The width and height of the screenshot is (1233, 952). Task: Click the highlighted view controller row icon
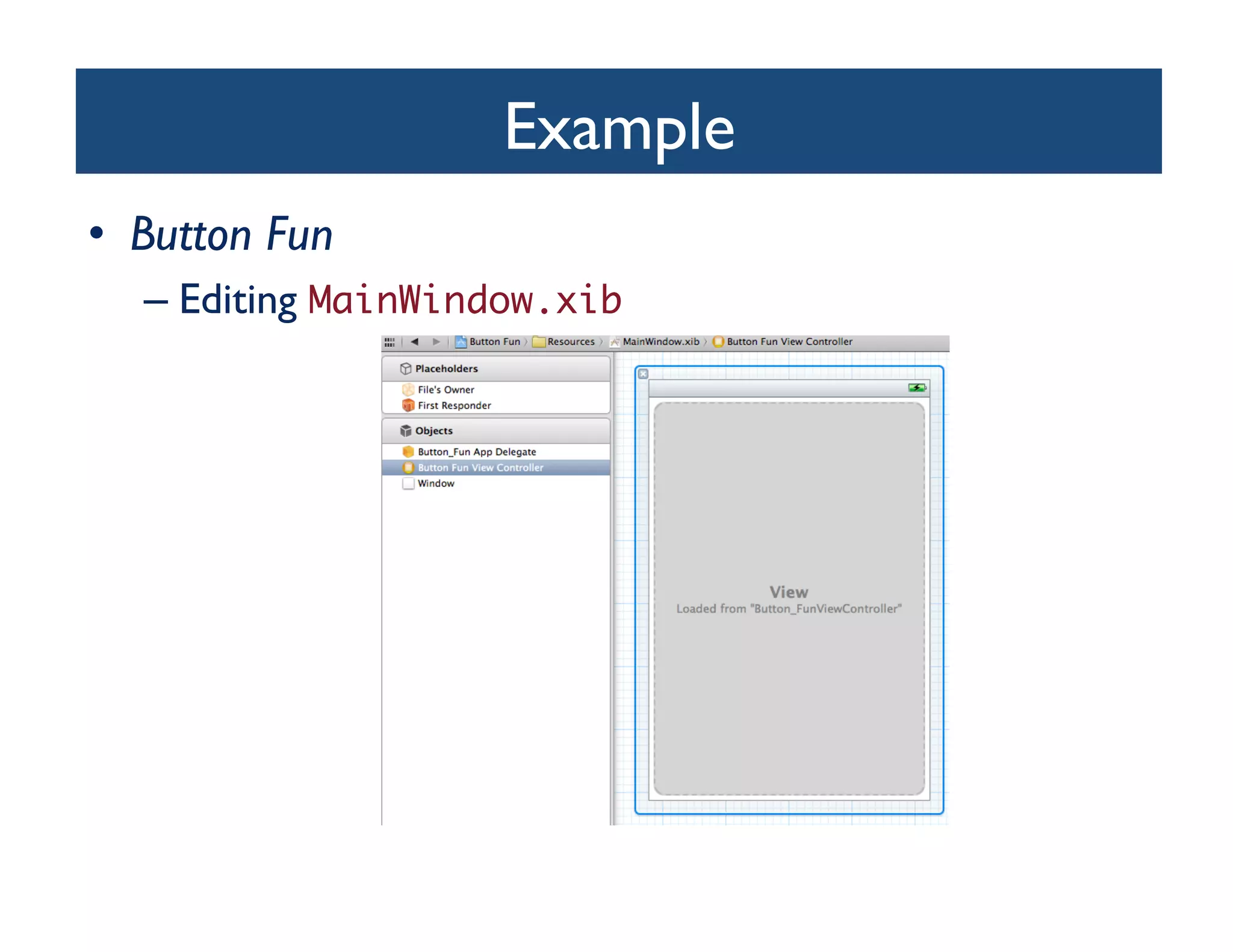408,468
